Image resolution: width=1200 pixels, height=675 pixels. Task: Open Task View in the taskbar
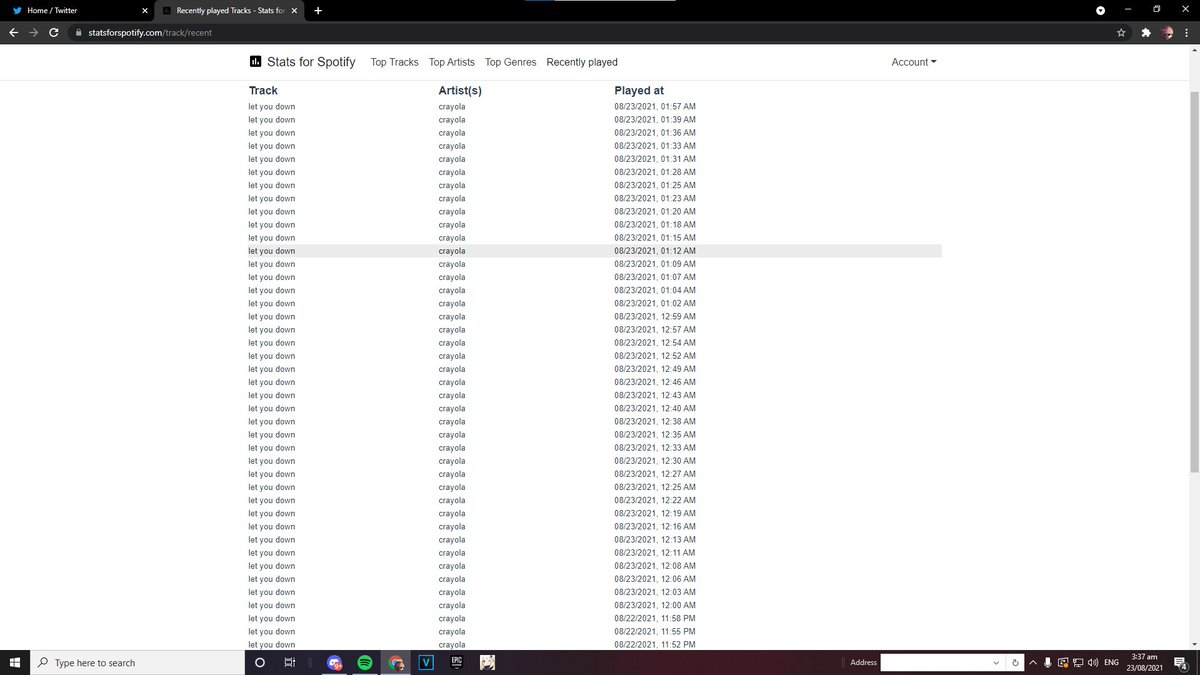click(289, 663)
